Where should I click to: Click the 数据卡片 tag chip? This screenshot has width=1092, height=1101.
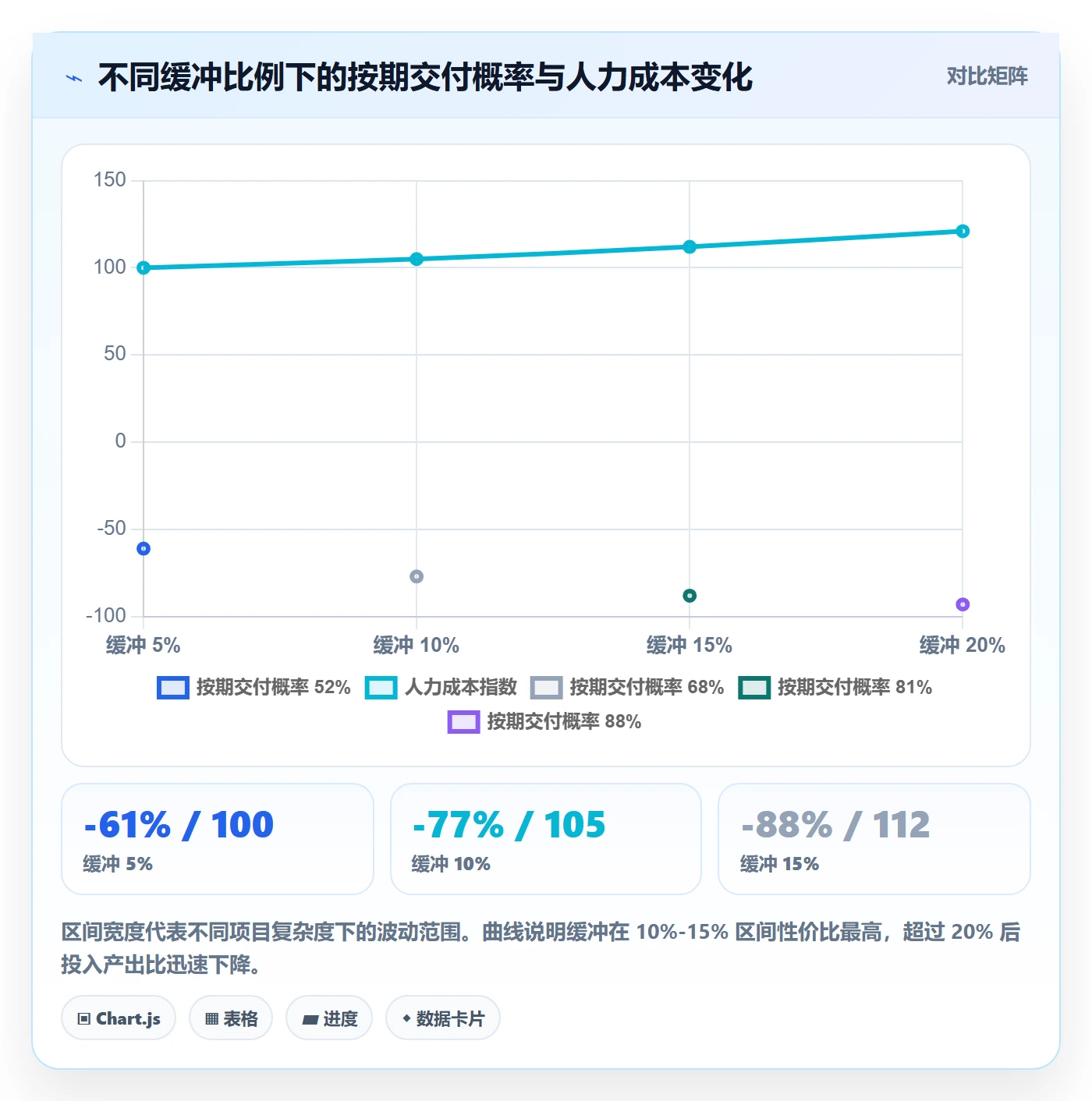click(443, 1018)
